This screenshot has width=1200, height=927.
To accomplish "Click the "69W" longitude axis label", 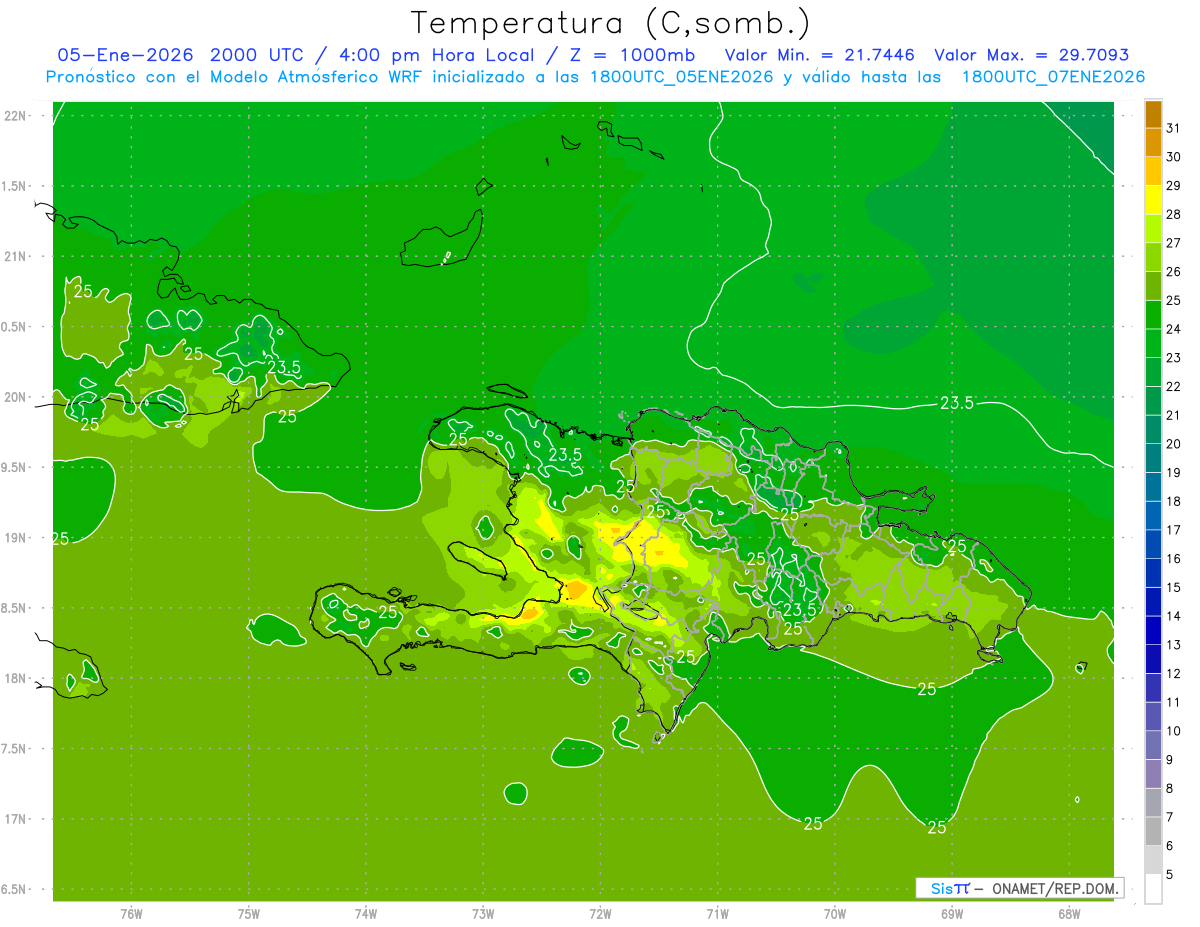I will coord(952,913).
